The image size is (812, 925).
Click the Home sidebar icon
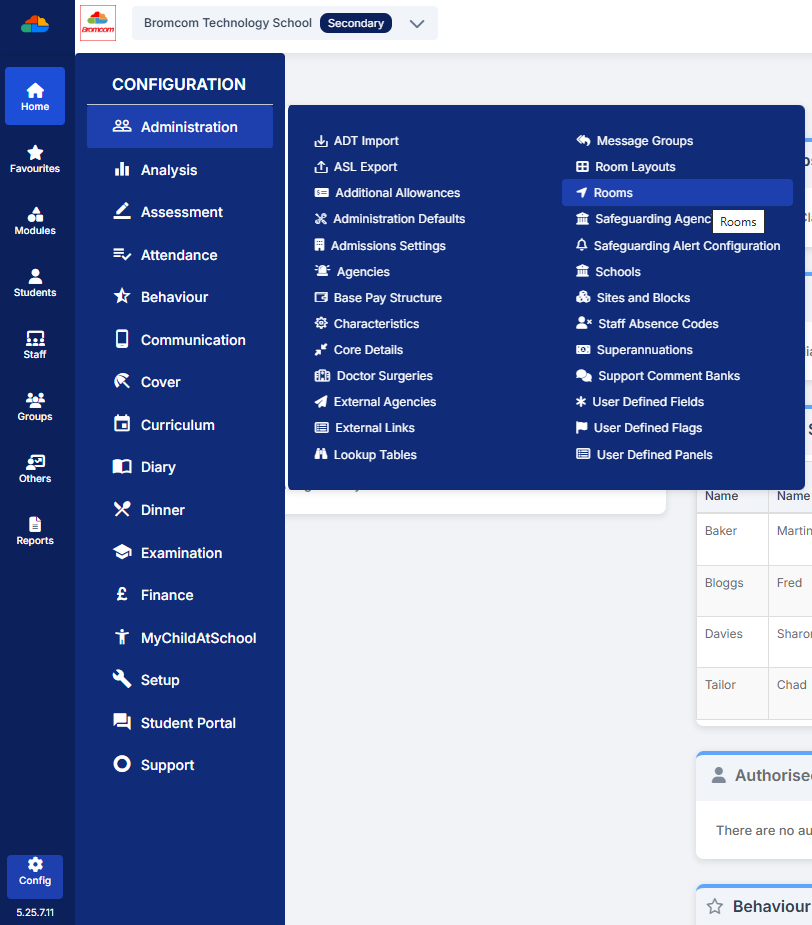pyautogui.click(x=35, y=96)
